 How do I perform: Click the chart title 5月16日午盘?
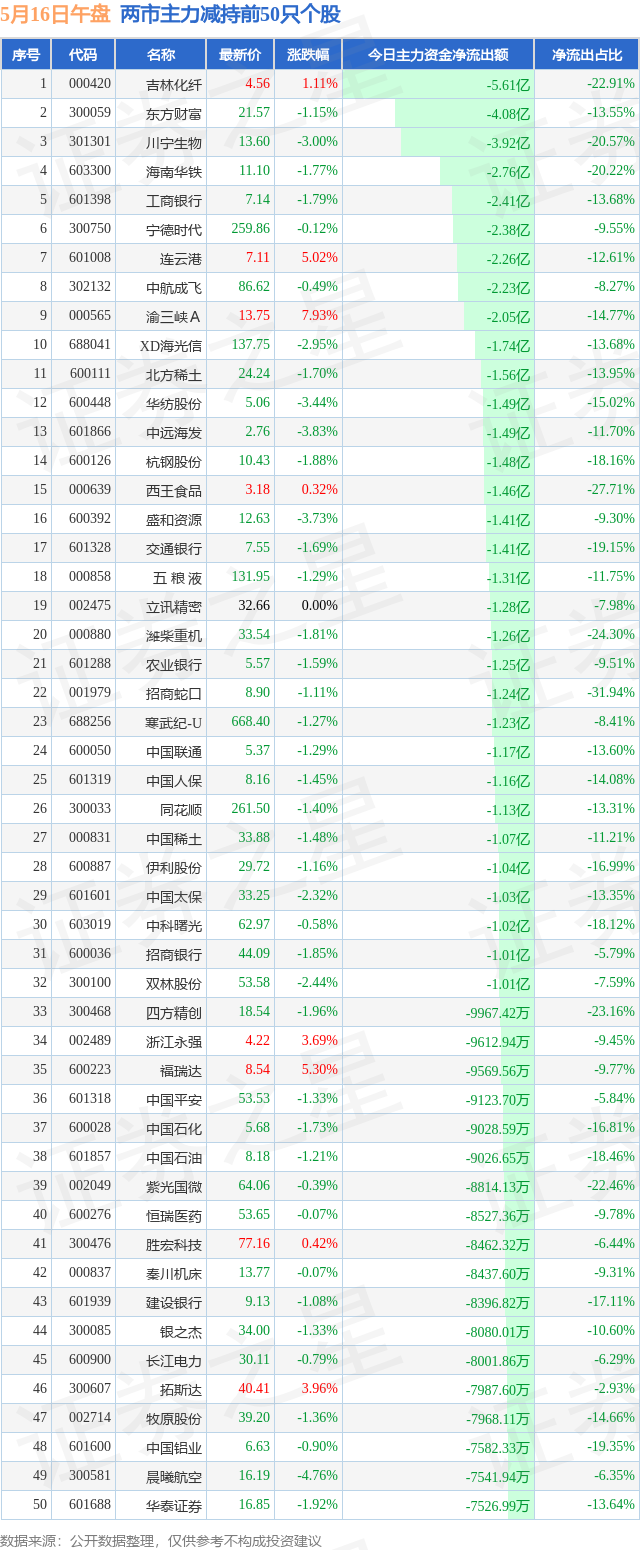coord(56,14)
